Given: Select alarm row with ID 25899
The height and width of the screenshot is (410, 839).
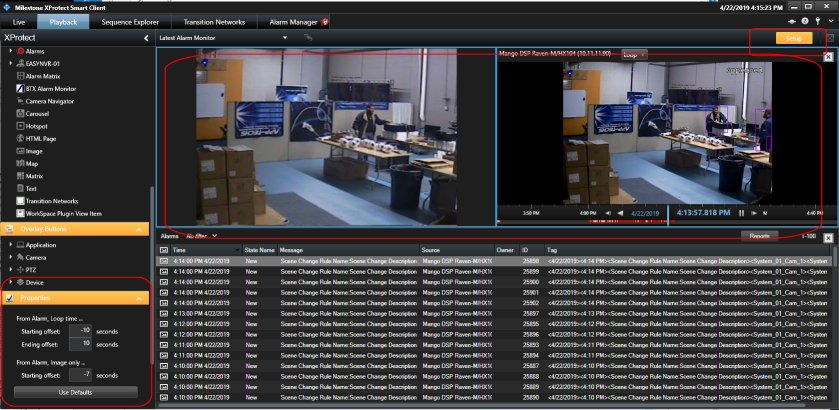Looking at the screenshot, I should pyautogui.click(x=492, y=271).
